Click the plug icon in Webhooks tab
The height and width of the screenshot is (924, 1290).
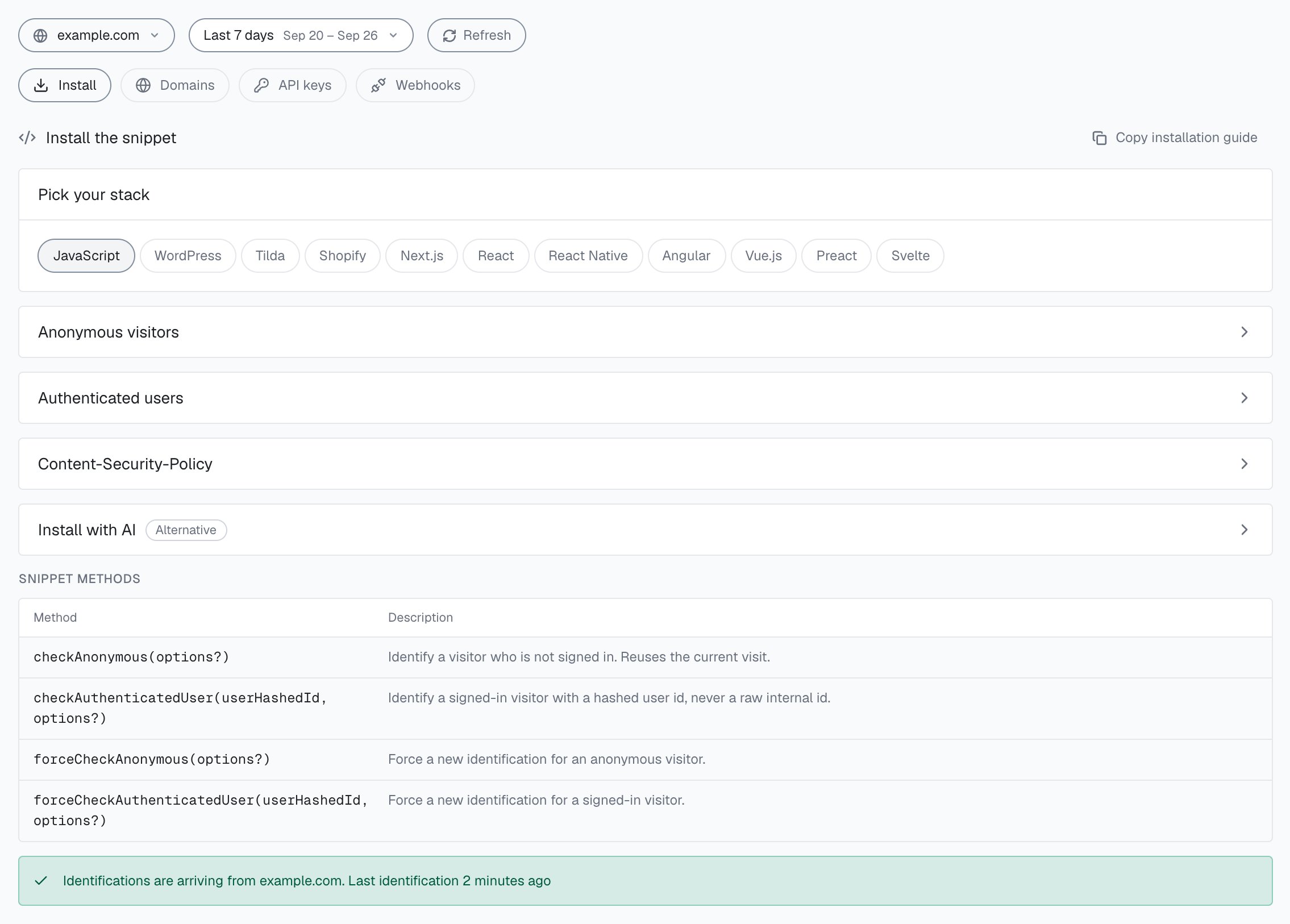378,85
